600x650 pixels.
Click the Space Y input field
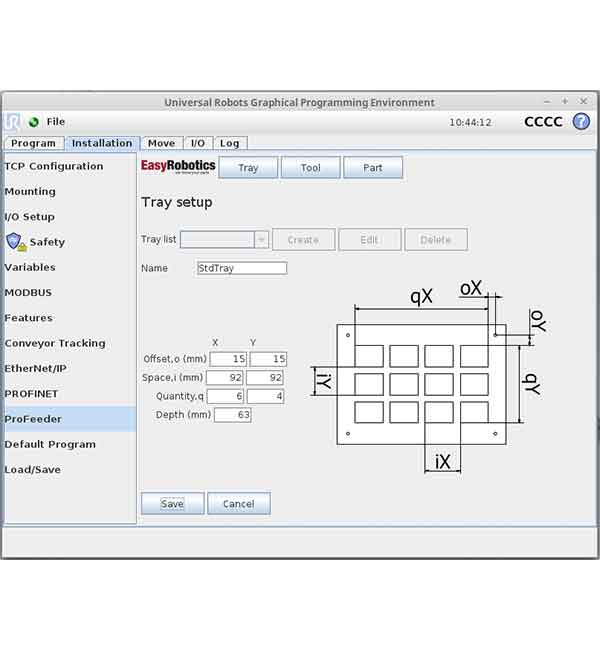pyautogui.click(x=265, y=378)
